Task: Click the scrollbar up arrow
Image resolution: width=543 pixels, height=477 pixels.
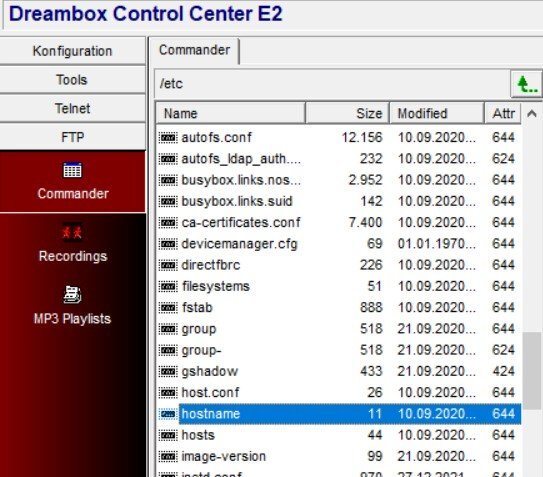Action: pyautogui.click(x=532, y=114)
